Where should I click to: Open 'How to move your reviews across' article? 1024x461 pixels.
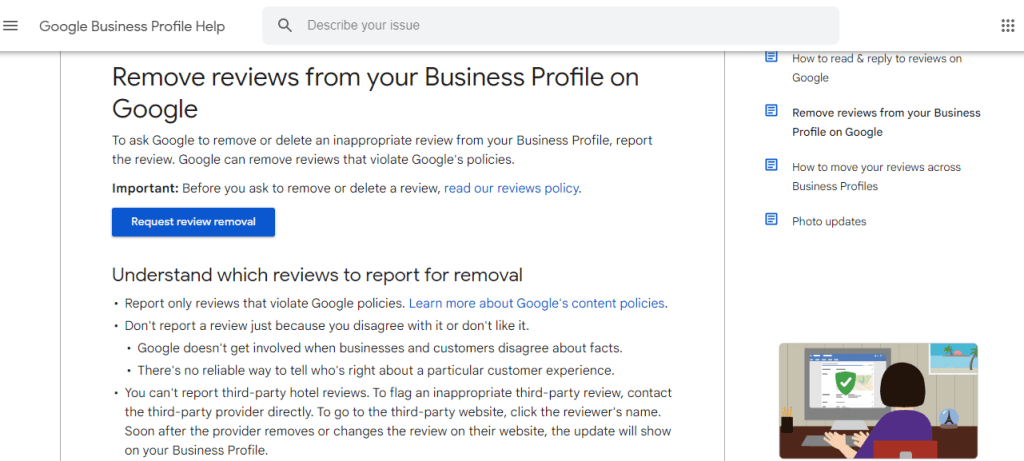click(x=876, y=176)
